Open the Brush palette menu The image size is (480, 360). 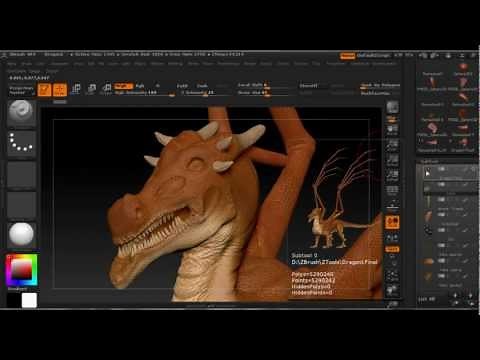(26, 64)
